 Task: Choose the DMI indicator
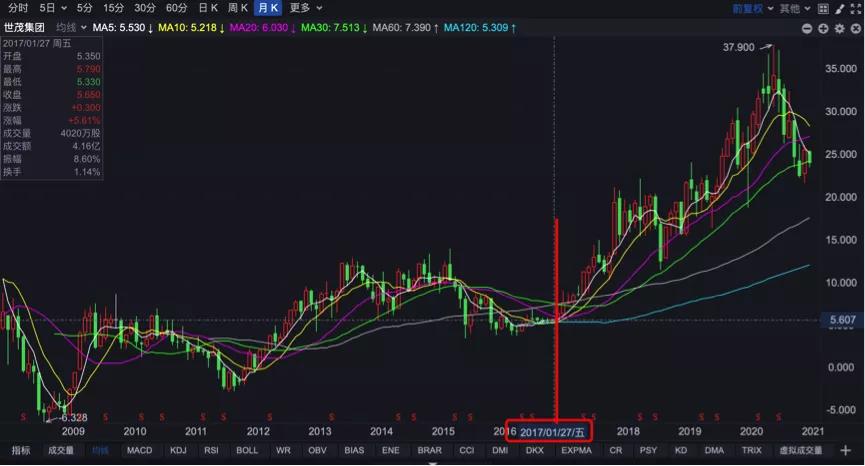(500, 451)
